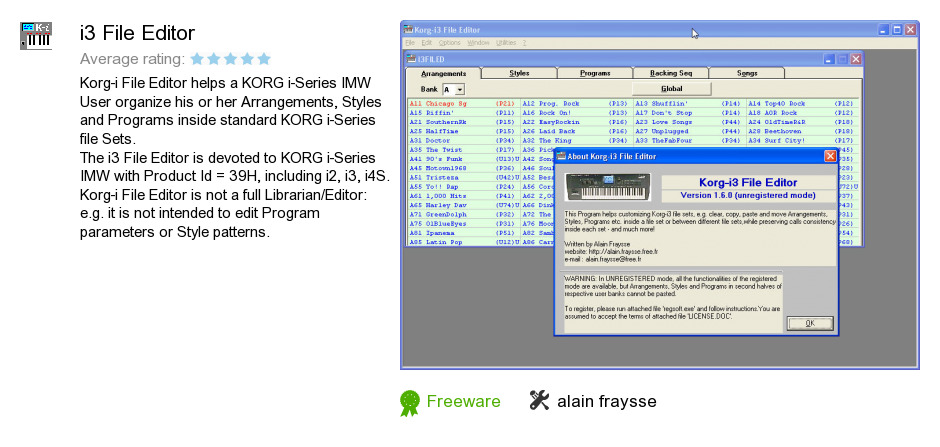Minimize the i3FILED child window
Image resolution: width=940 pixels, height=447 pixels.
tap(830, 59)
